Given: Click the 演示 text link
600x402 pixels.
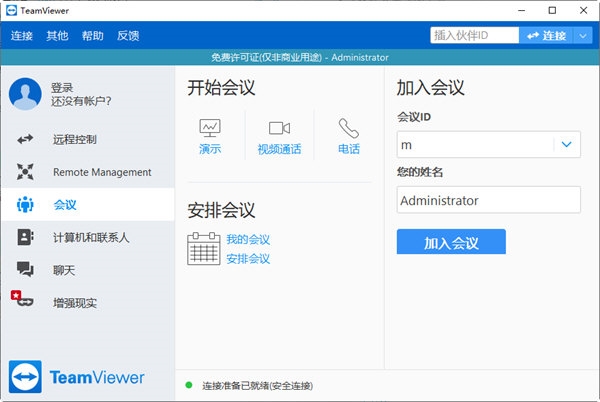Looking at the screenshot, I should click(210, 149).
